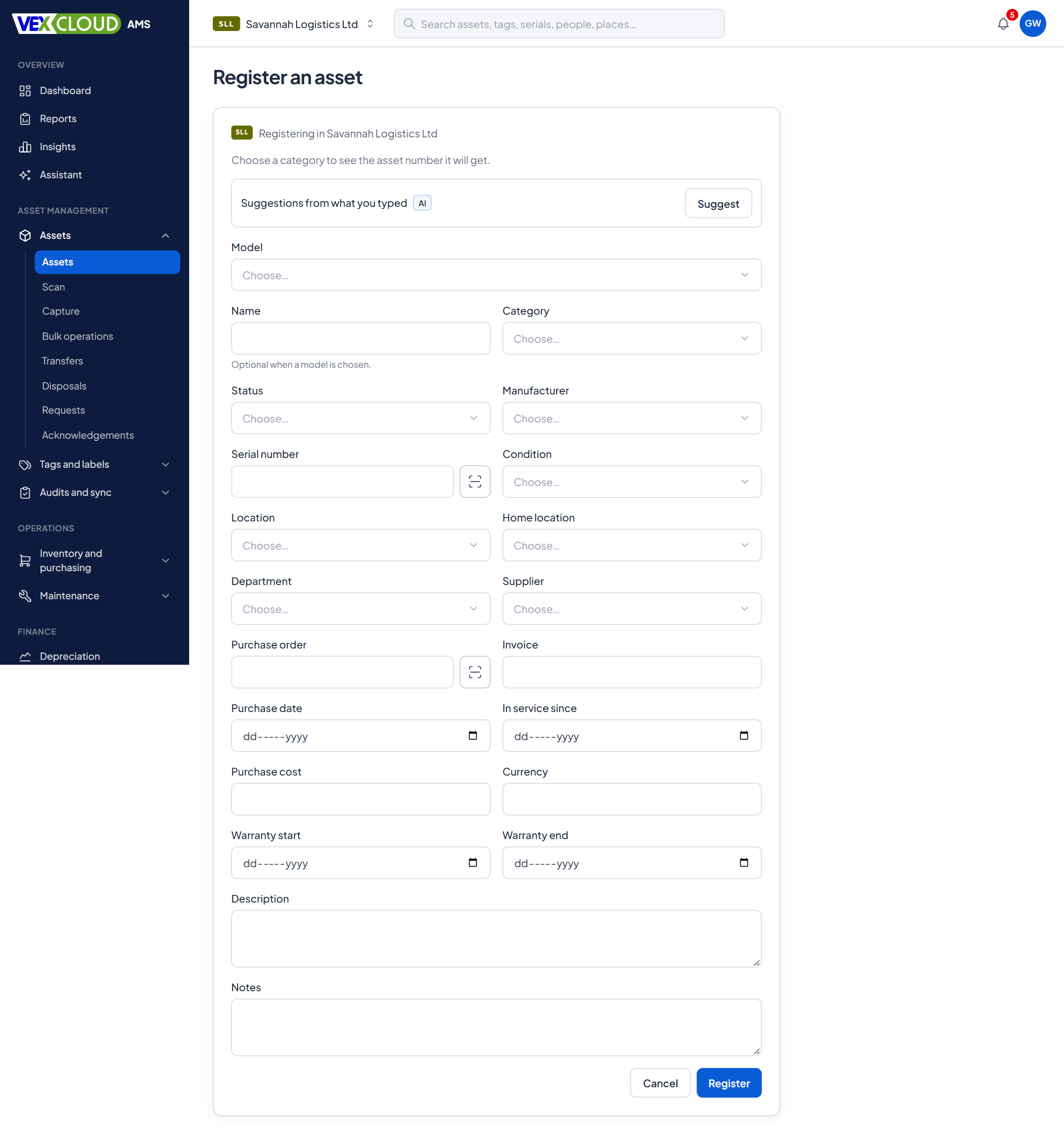Open the Supplier dropdown
The height and width of the screenshot is (1134, 1064).
(632, 609)
